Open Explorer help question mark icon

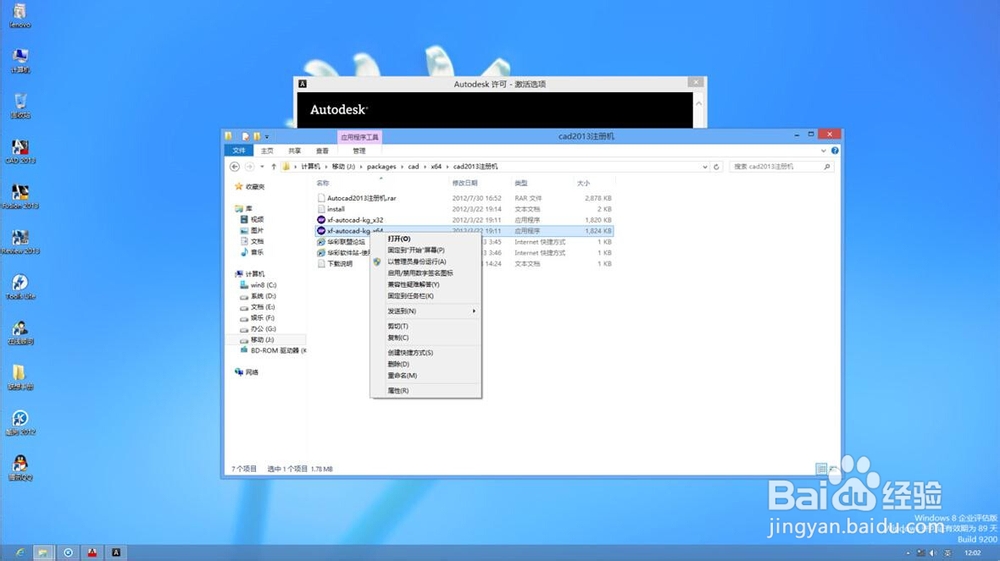click(x=835, y=150)
